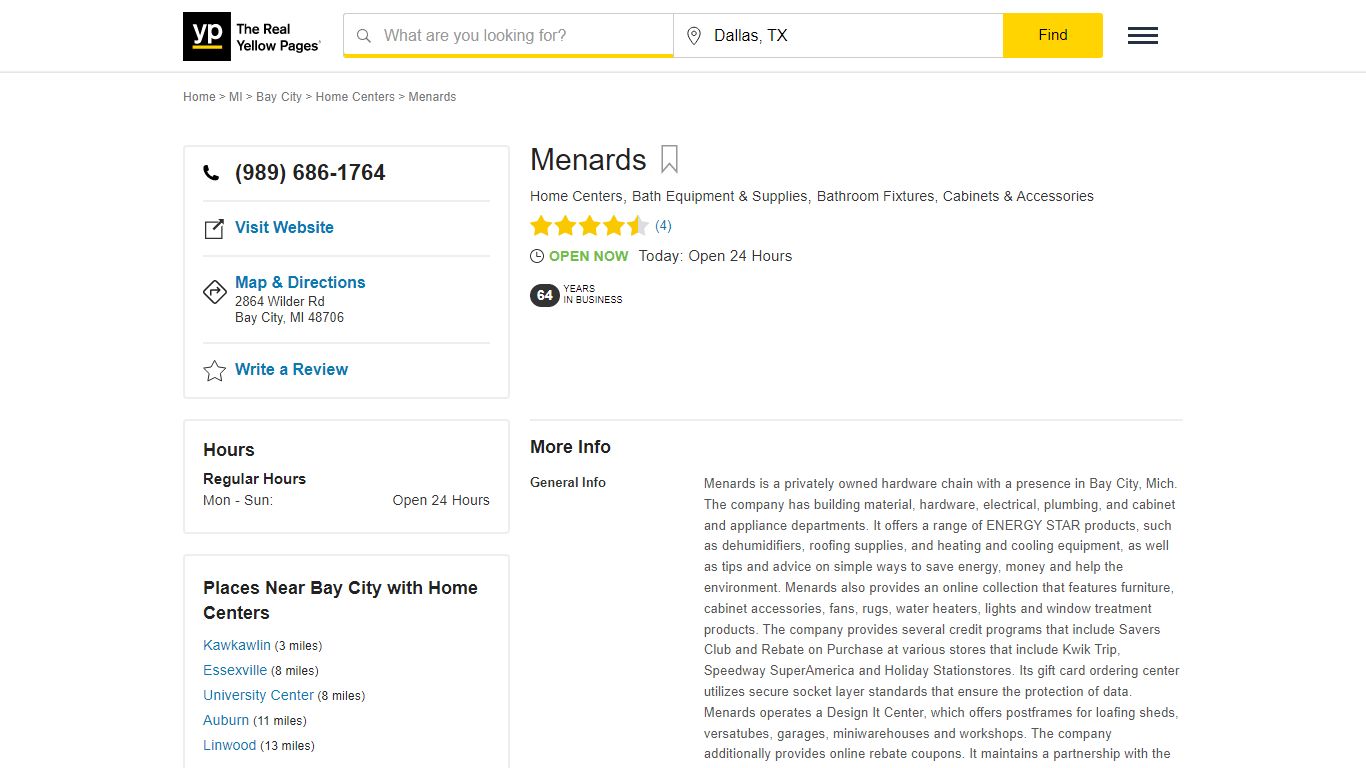Viewport: 1366px width, 768px height.
Task: Open Linwood nearby place link
Action: 230,745
